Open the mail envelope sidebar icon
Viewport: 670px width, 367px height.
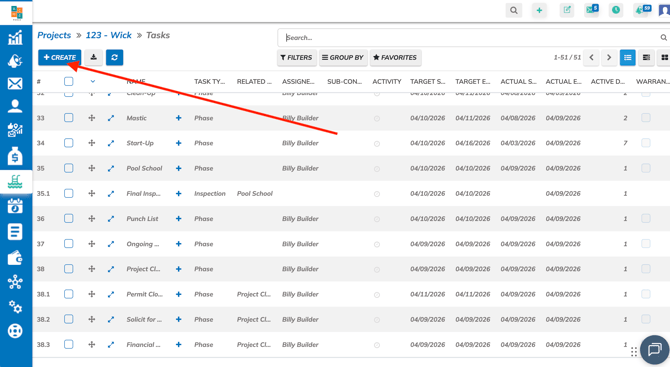pyautogui.click(x=15, y=83)
